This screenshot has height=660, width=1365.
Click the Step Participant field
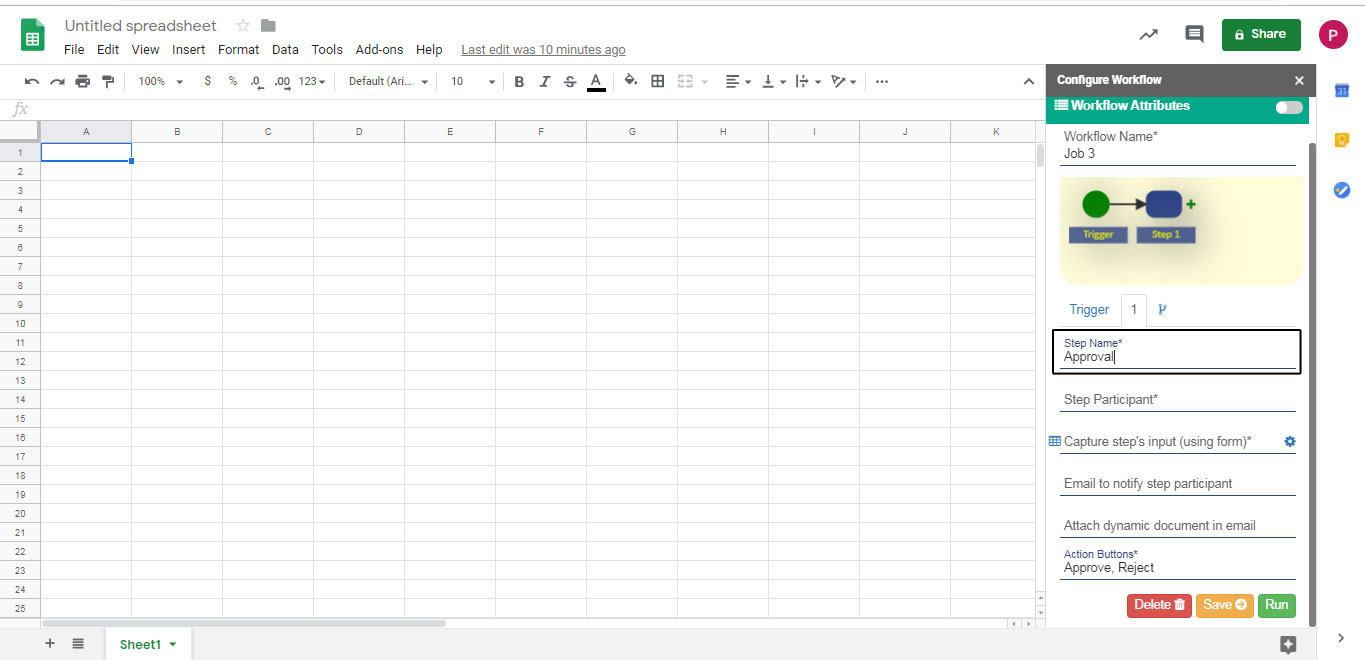pyautogui.click(x=1178, y=399)
